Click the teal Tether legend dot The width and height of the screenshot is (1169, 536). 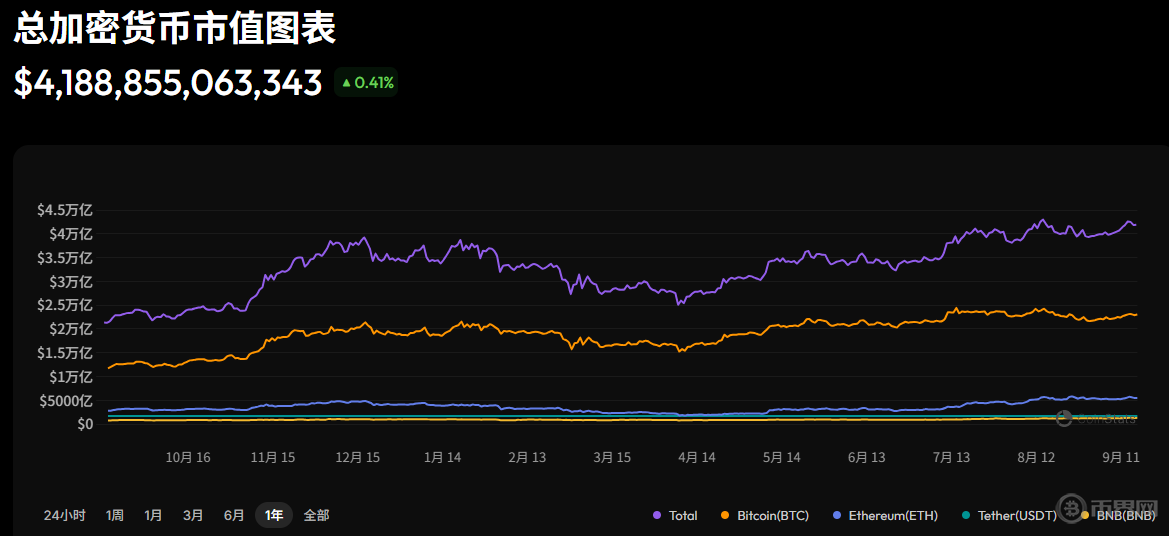pos(965,515)
